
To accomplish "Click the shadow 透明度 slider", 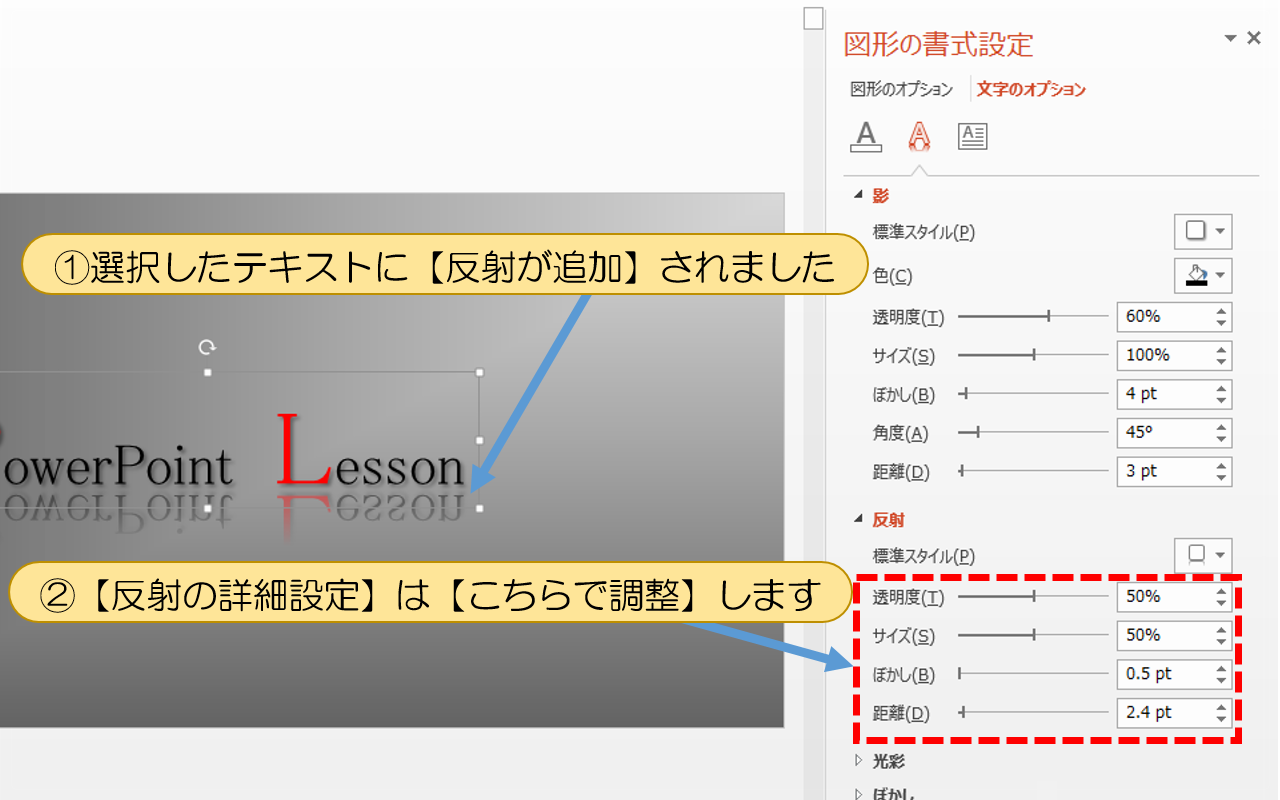I will (1033, 316).
